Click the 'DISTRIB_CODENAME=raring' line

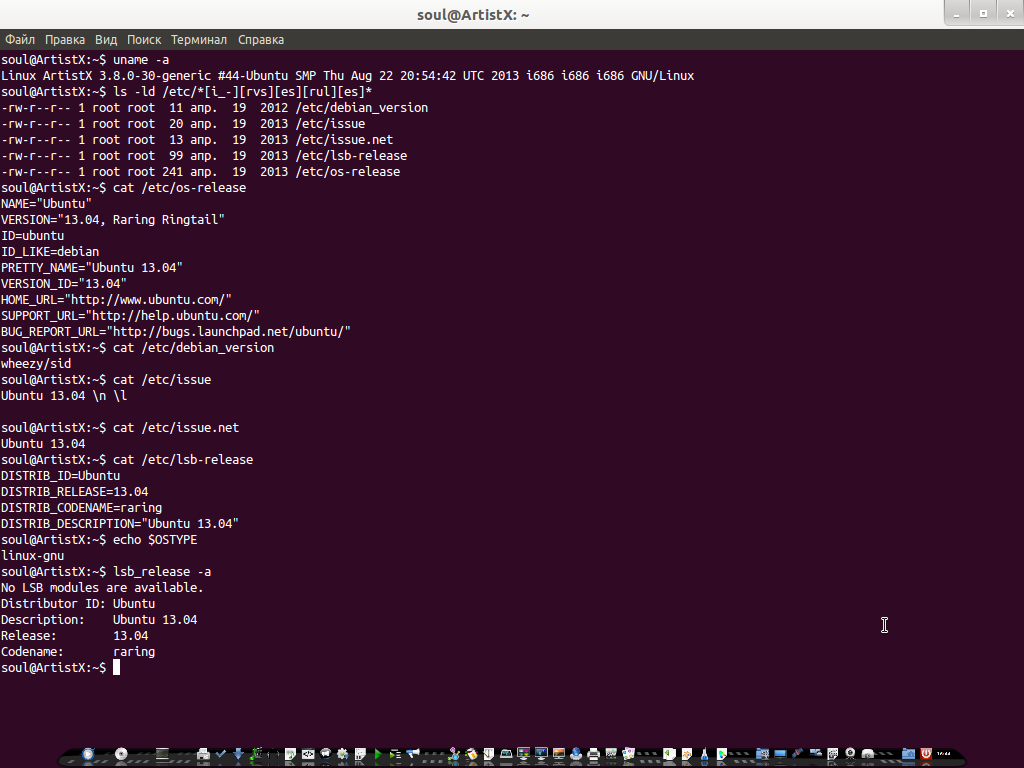point(82,507)
